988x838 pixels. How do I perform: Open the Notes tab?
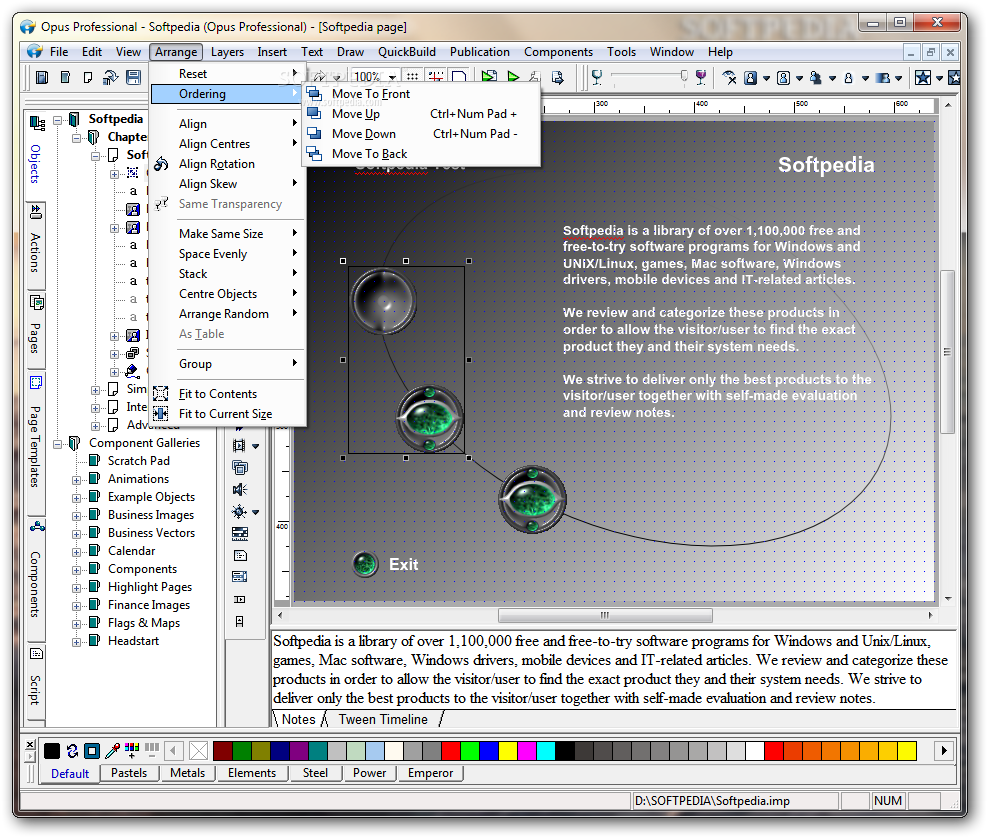(x=299, y=720)
